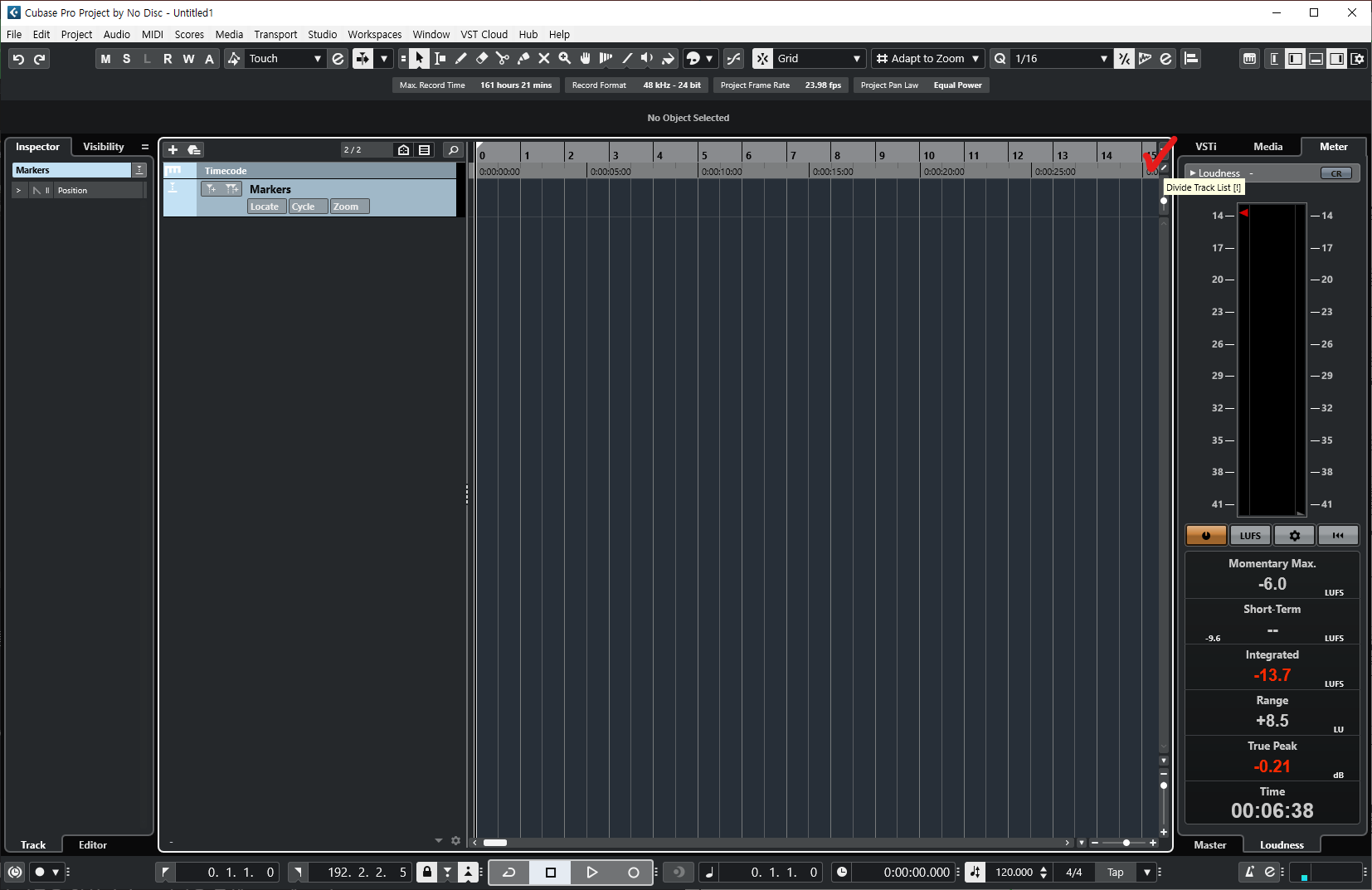Viewport: 1372px width, 890px height.
Task: Toggle Mute all tracks M button
Action: [x=105, y=59]
